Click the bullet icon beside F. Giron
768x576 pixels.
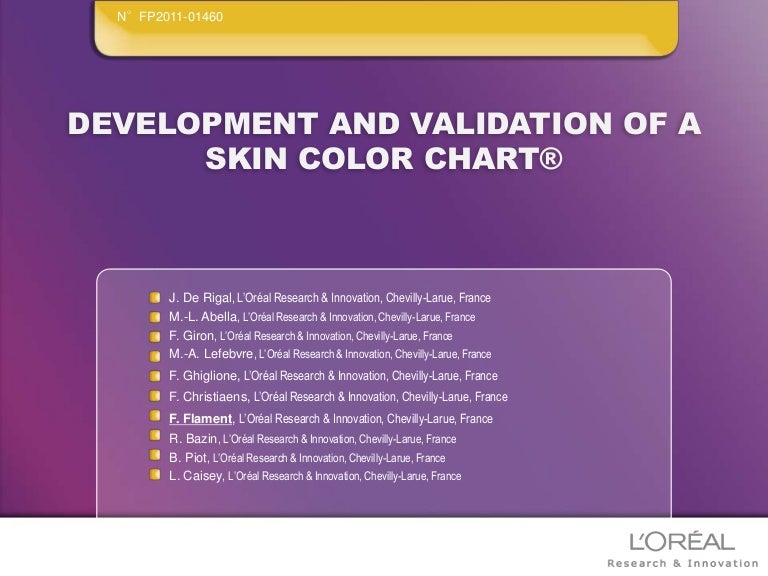157,336
